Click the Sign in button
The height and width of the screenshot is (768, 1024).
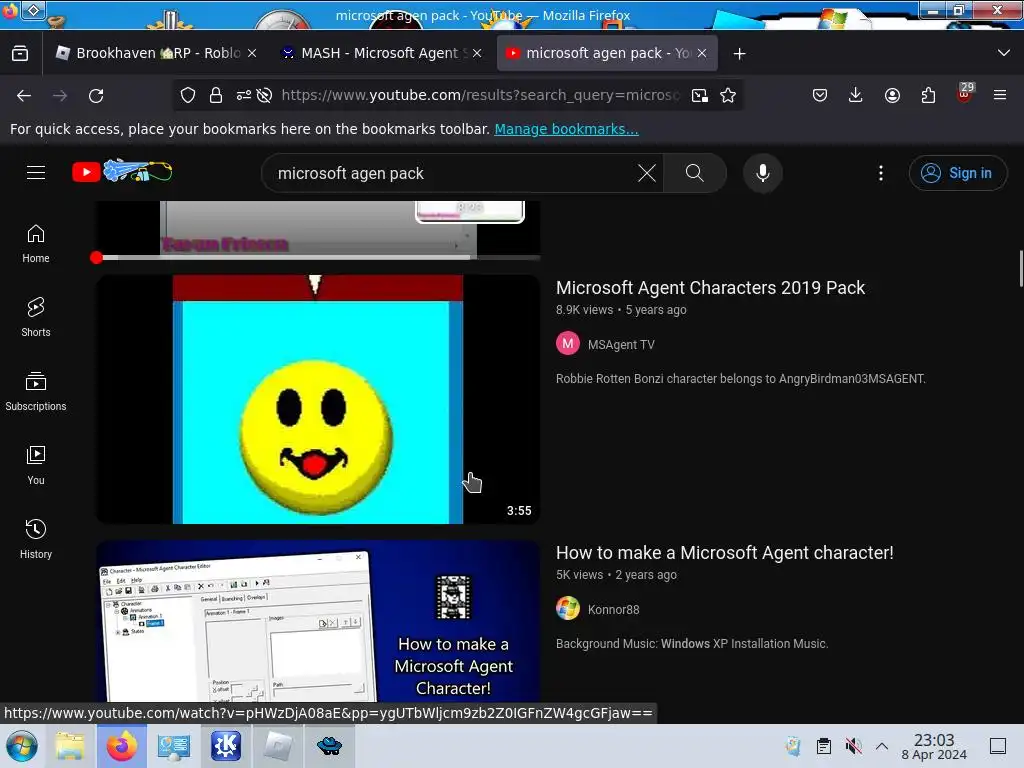pos(957,173)
